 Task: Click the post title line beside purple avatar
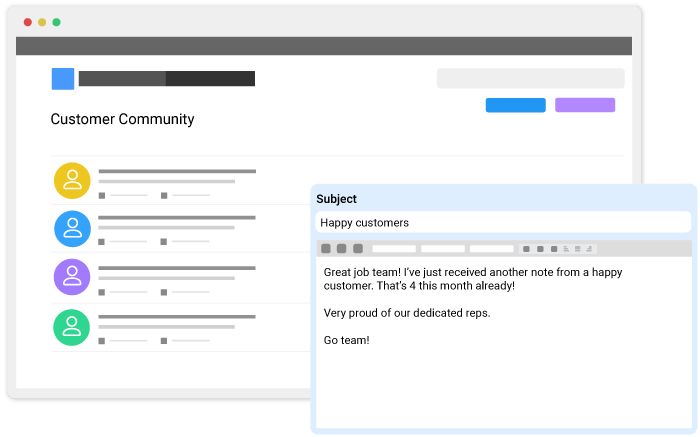(177, 268)
